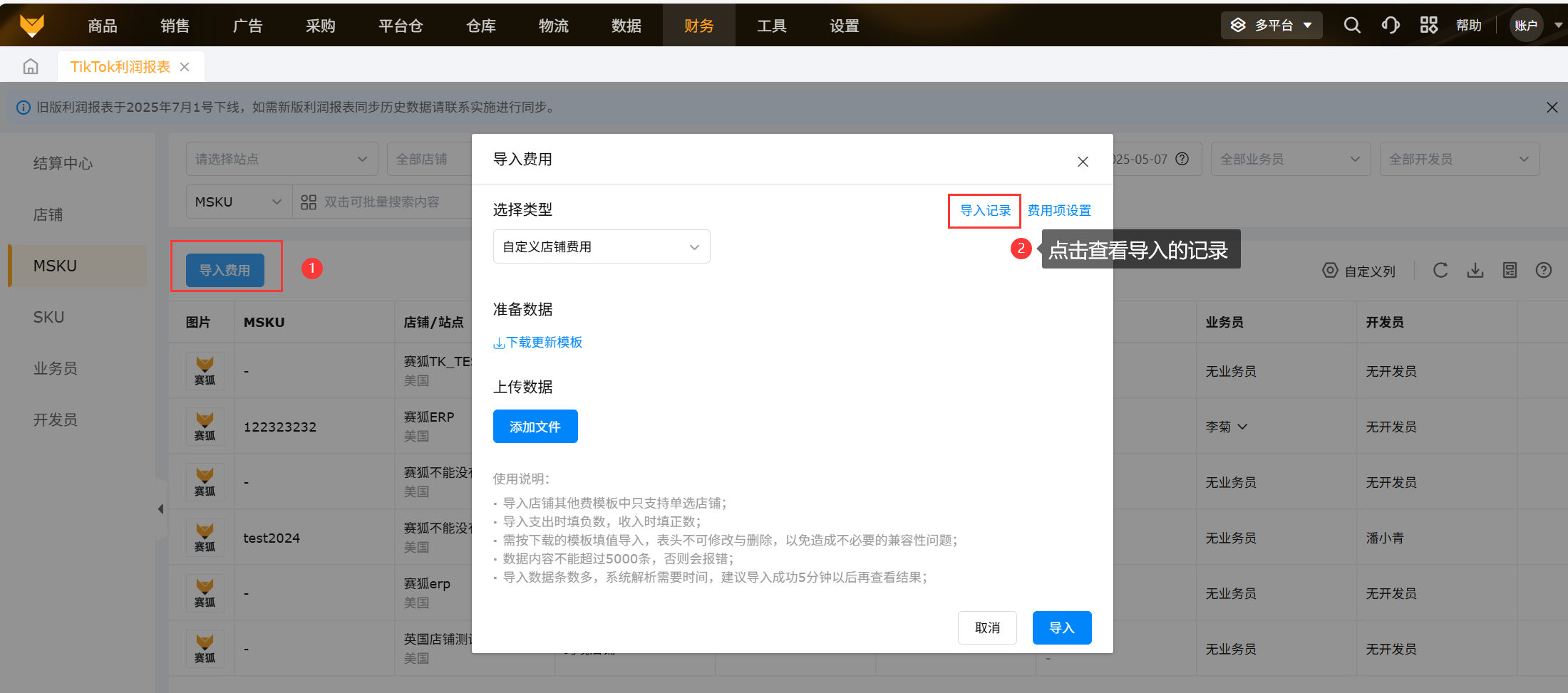Open the 采购 menu
Viewport: 1568px width, 693px height.
(321, 26)
